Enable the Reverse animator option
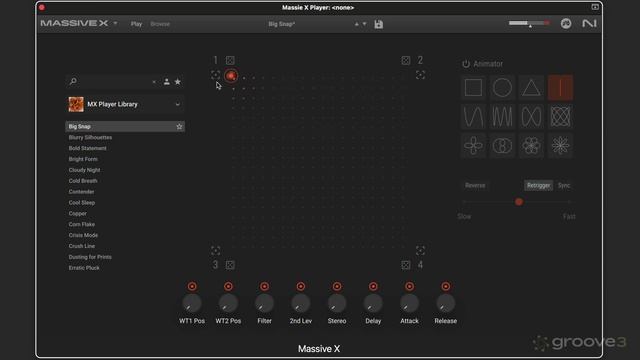This screenshot has height=360, width=640. (475, 185)
